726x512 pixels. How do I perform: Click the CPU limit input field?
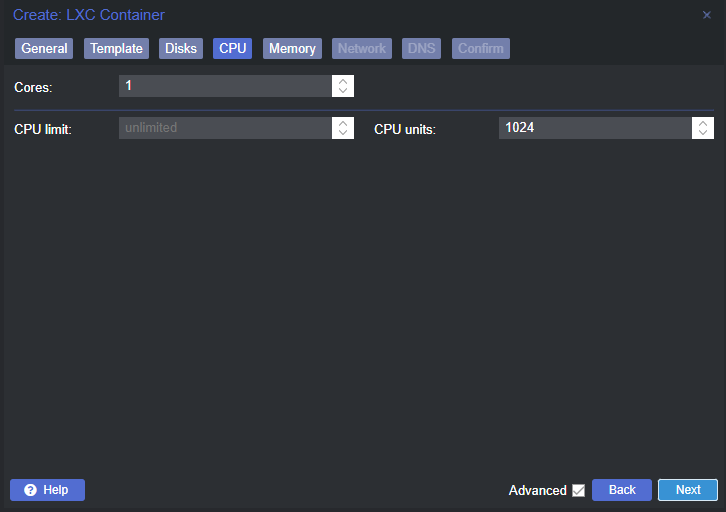225,128
